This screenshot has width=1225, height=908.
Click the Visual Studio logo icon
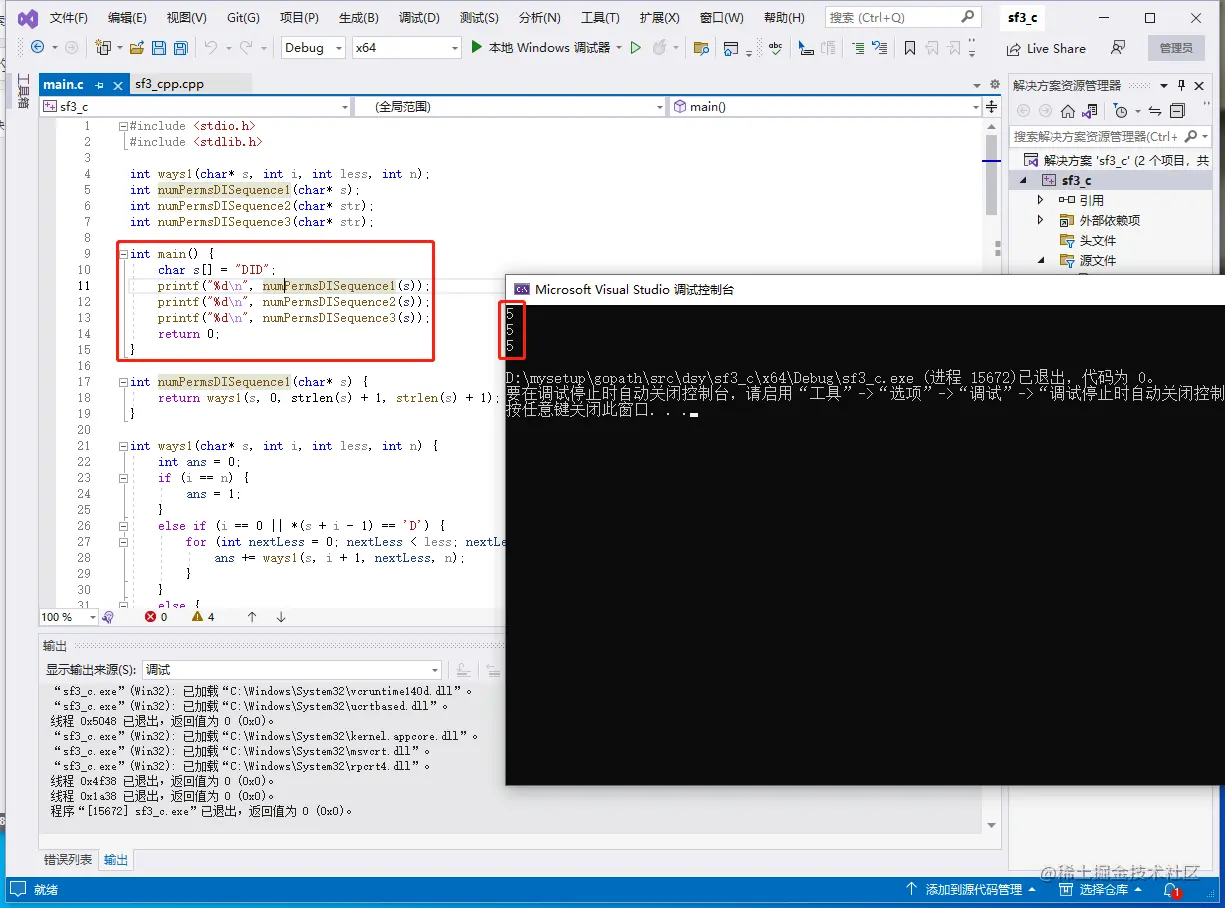click(28, 18)
